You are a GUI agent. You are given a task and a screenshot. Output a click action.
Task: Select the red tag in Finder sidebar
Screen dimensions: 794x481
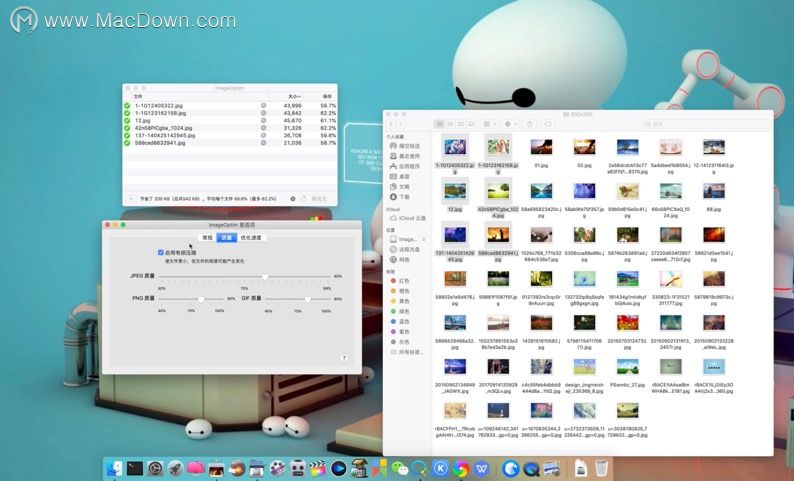point(400,280)
